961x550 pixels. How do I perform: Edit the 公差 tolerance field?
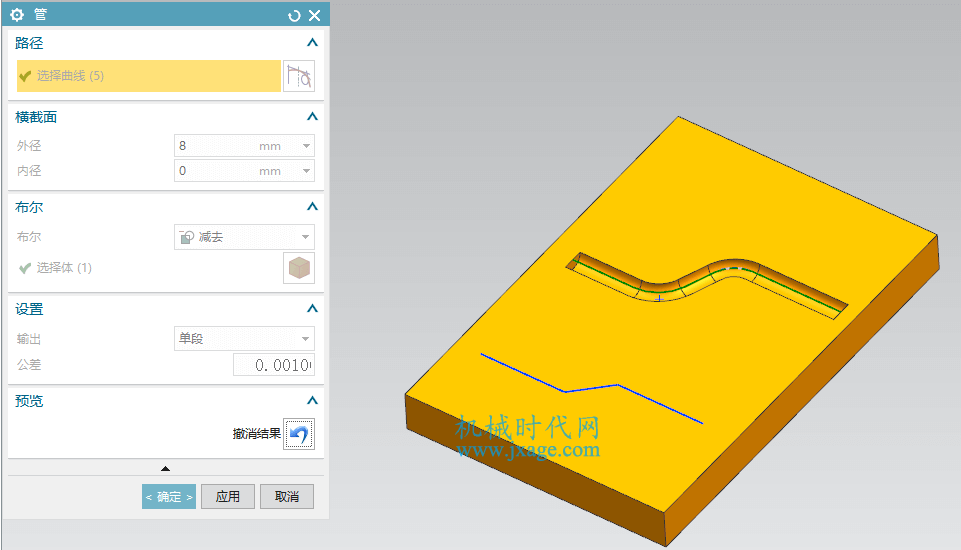click(274, 365)
